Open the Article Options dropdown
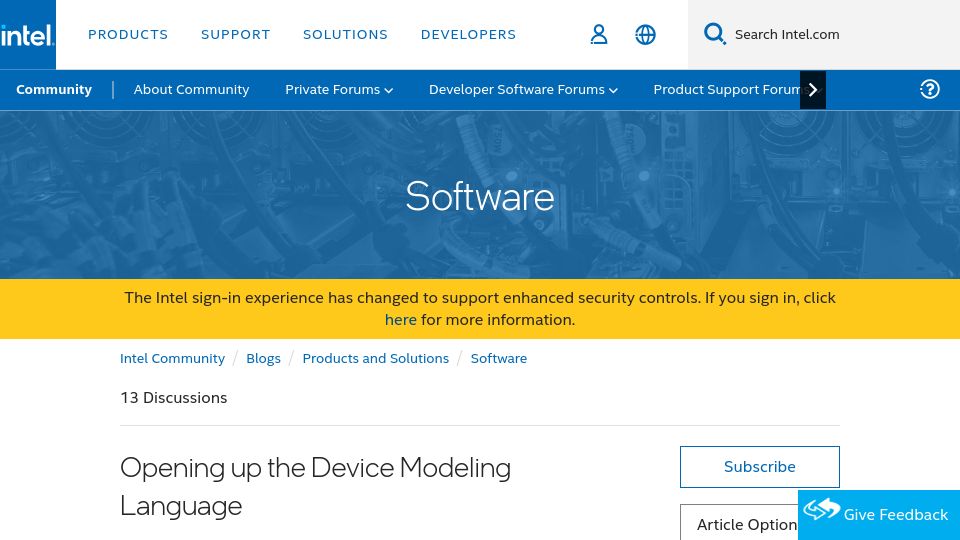Image resolution: width=960 pixels, height=540 pixels. (740, 524)
